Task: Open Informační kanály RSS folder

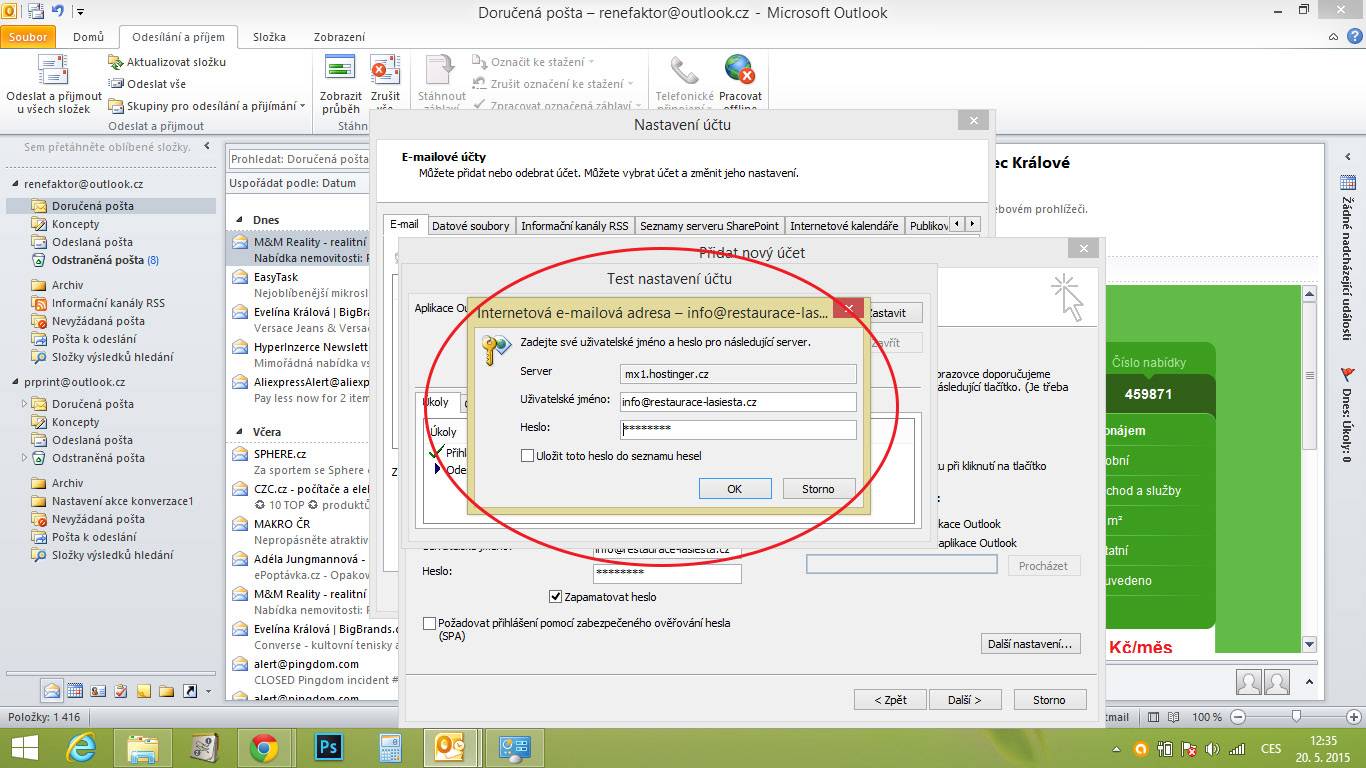Action: pyautogui.click(x=108, y=303)
